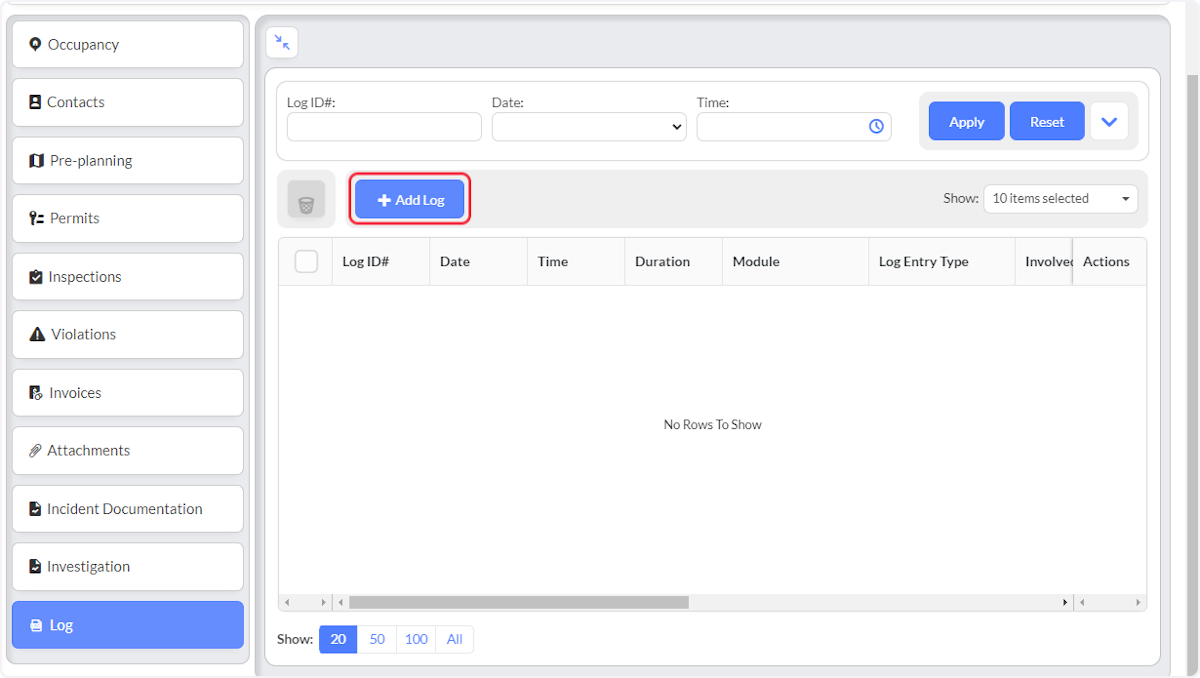Sort by Date column header

(x=478, y=261)
